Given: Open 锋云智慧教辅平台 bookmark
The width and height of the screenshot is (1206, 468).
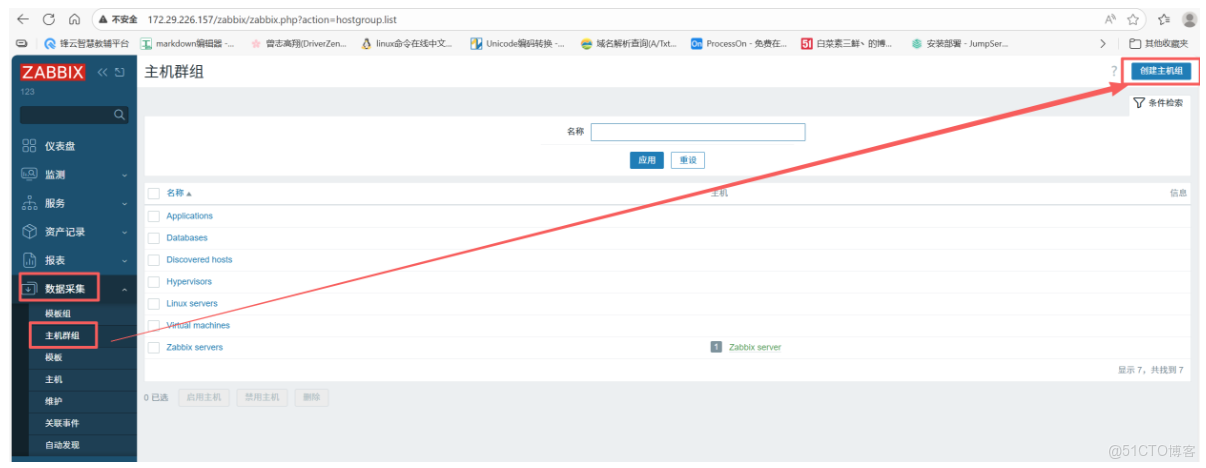Looking at the screenshot, I should [x=86, y=44].
